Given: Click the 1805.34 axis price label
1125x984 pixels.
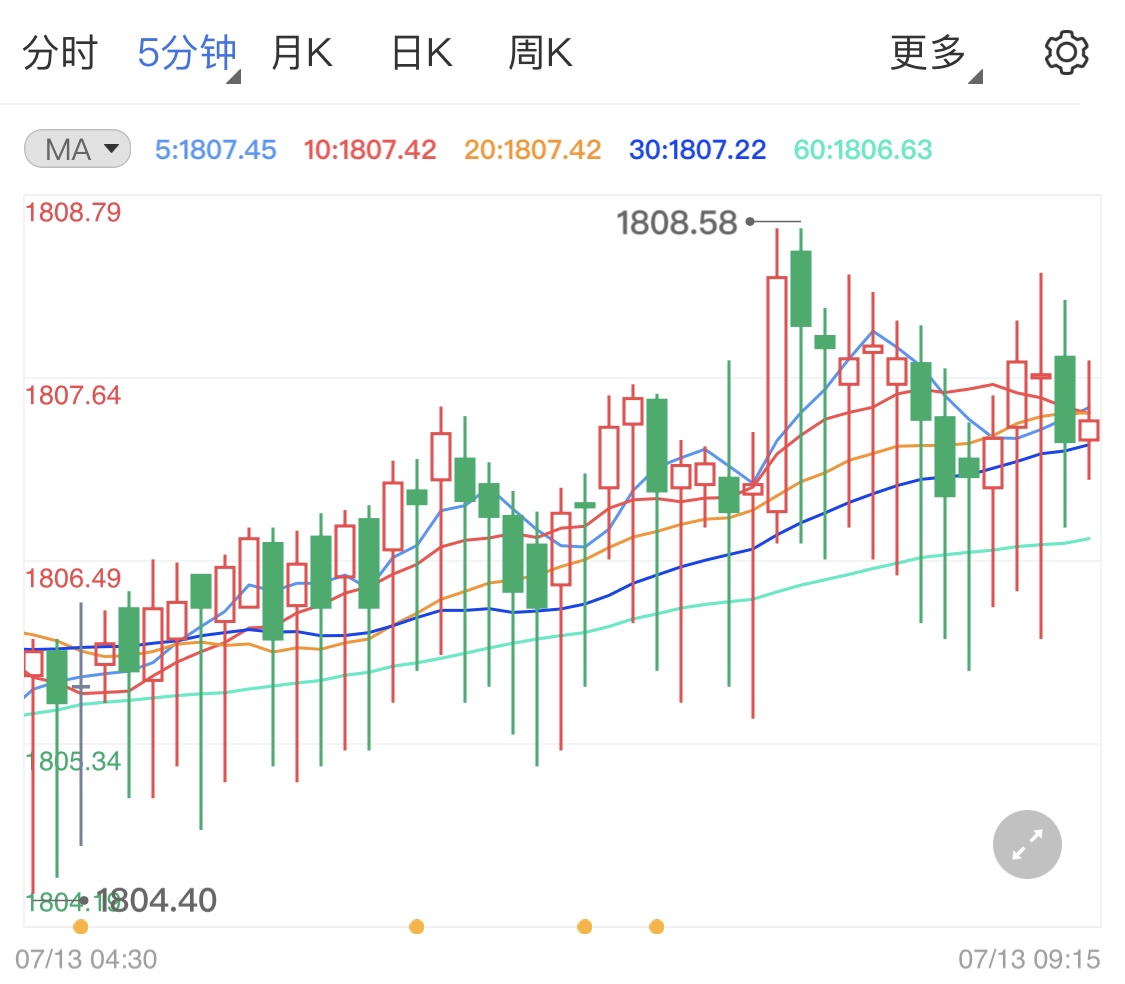Looking at the screenshot, I should (x=73, y=762).
